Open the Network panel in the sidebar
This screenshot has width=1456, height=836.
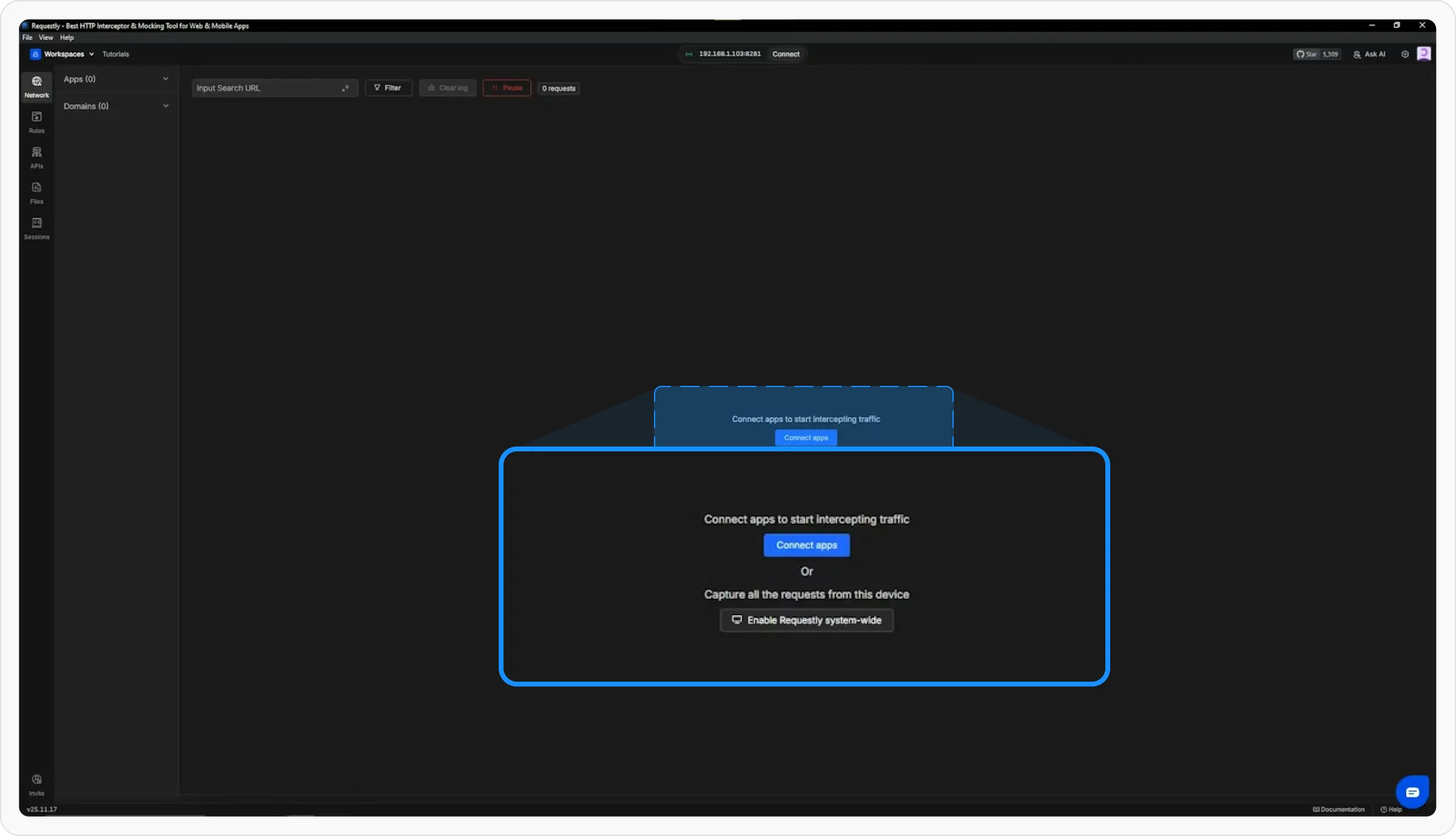point(36,87)
